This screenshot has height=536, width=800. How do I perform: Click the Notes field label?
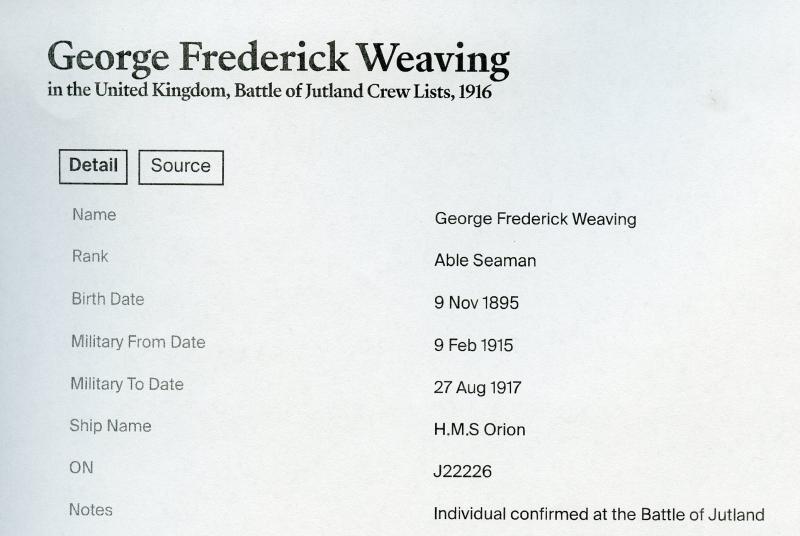tap(90, 510)
